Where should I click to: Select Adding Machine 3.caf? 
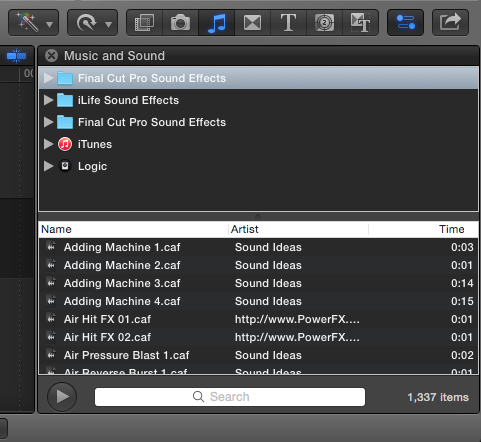(x=258, y=283)
